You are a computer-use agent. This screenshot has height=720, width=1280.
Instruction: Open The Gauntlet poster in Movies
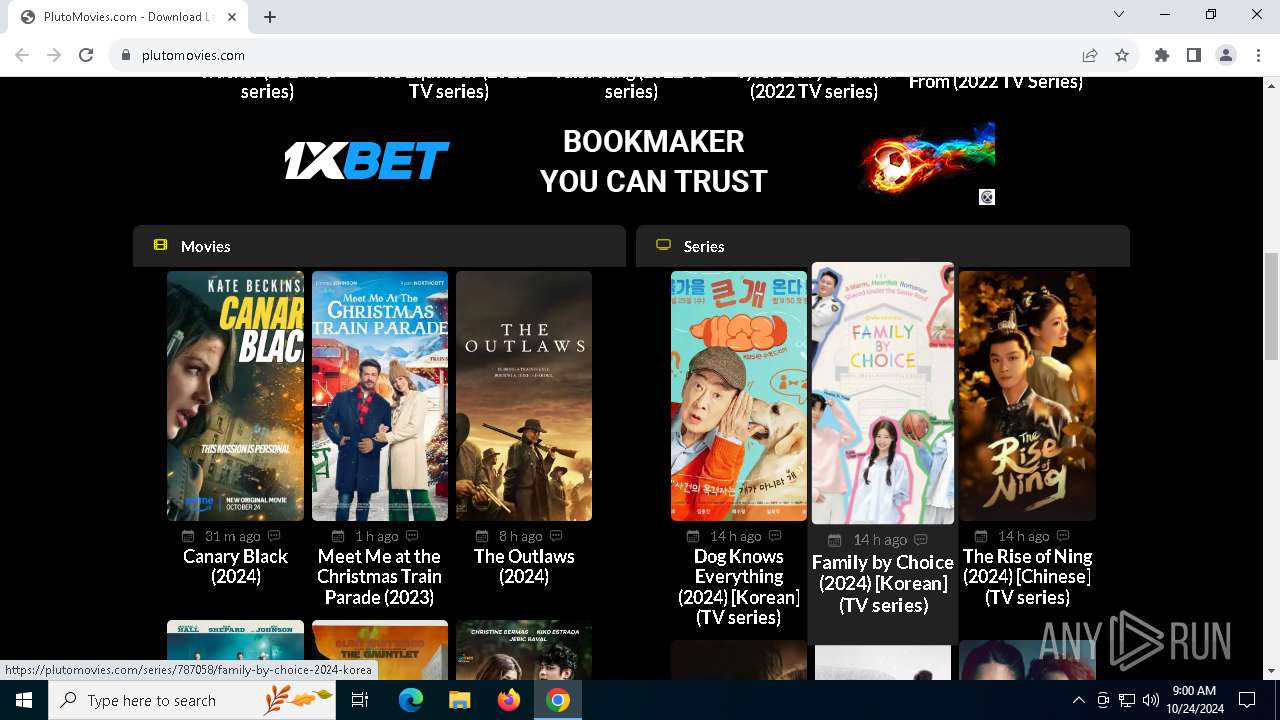[x=380, y=650]
